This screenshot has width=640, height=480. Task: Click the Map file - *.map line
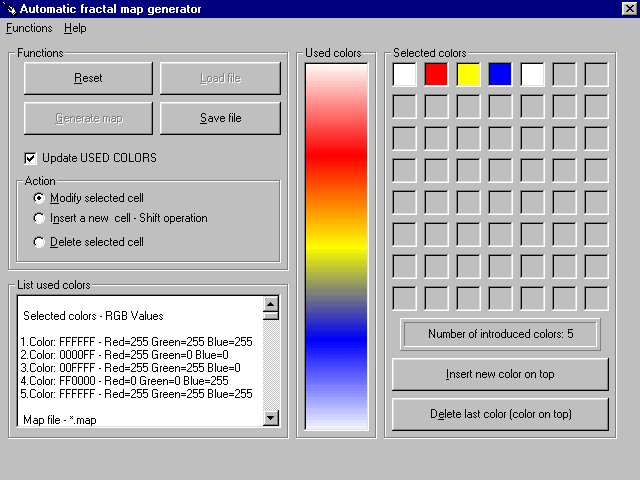tap(60, 420)
